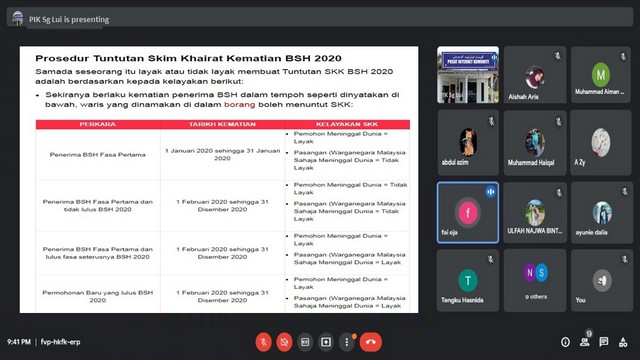Image resolution: width=640 pixels, height=360 pixels.
Task: Unmute the microphone button
Action: tap(264, 342)
